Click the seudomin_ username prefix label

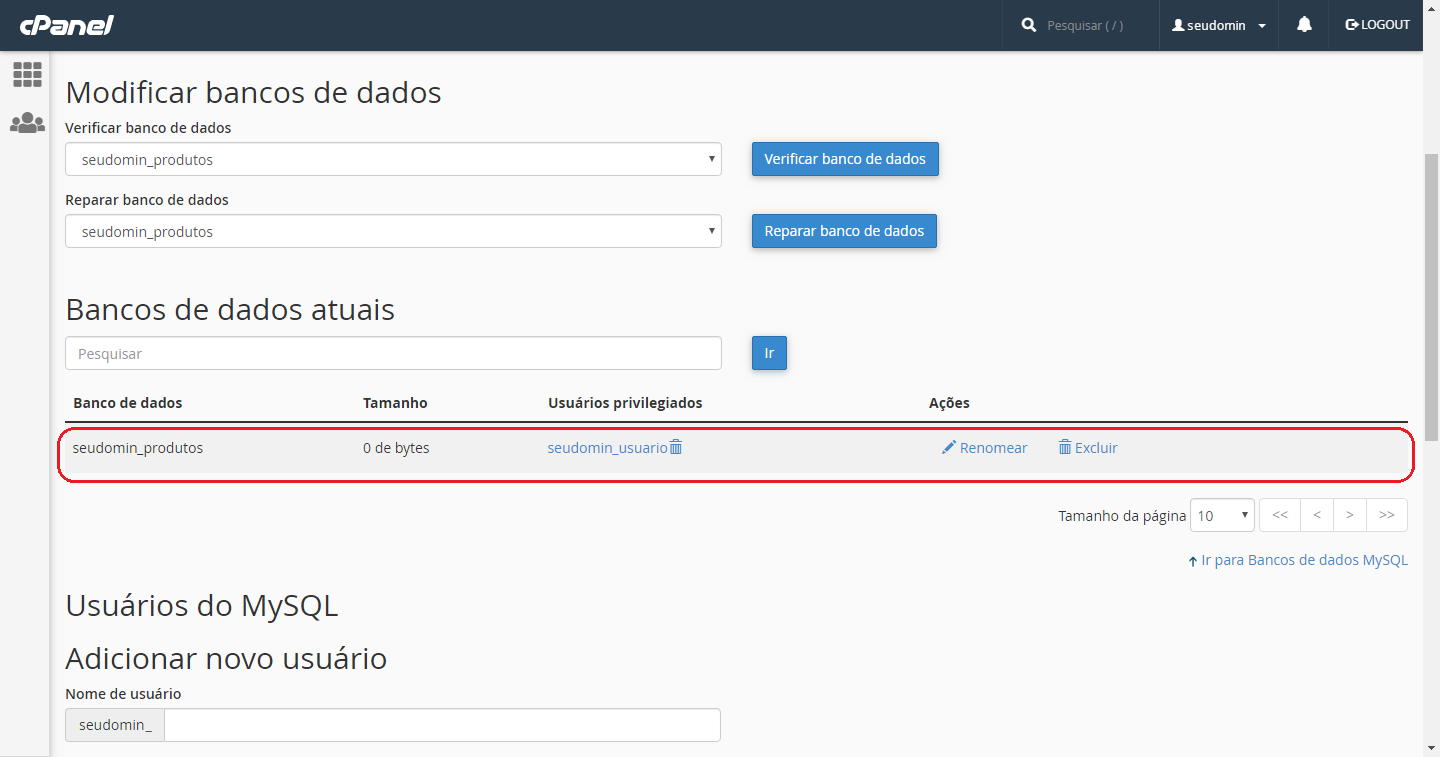[115, 725]
